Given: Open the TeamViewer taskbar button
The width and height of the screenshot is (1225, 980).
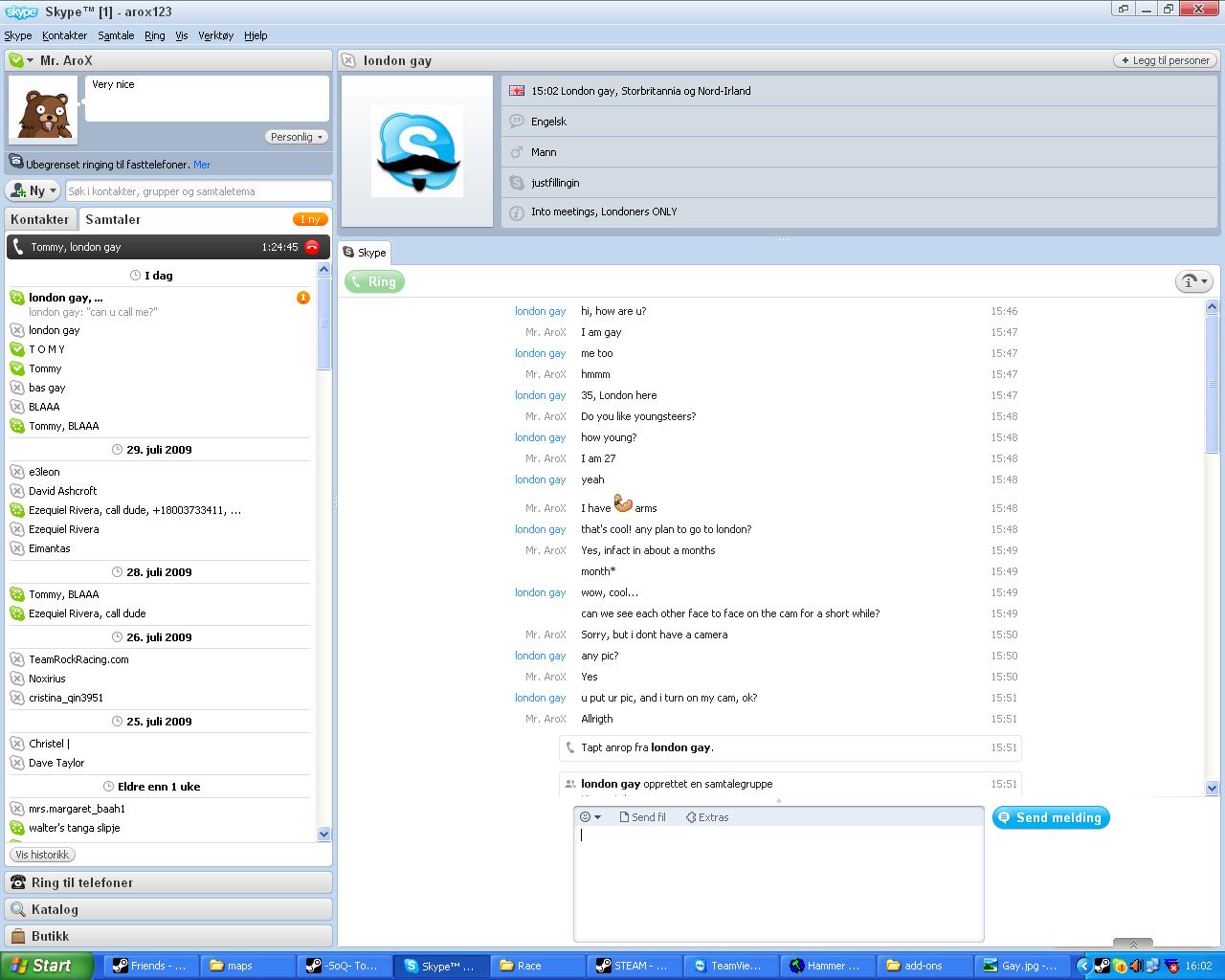Looking at the screenshot, I should [x=729, y=966].
